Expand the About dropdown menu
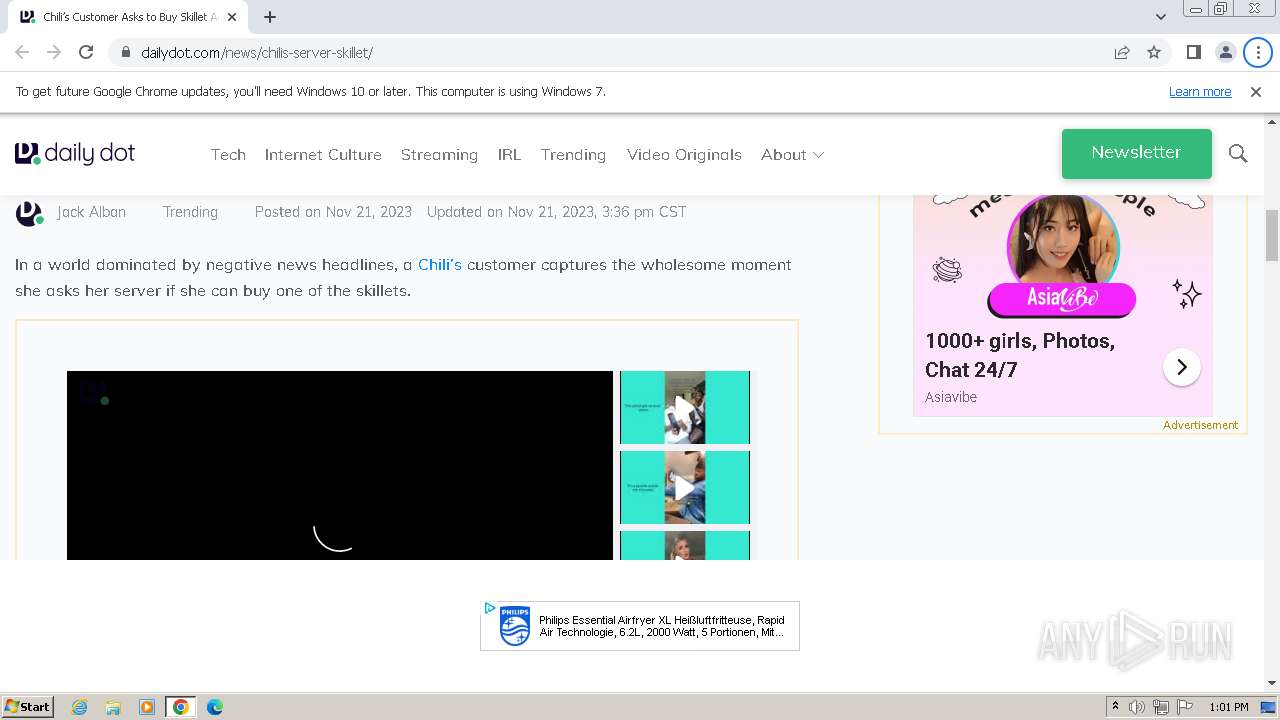This screenshot has height=720, width=1280. pos(792,154)
